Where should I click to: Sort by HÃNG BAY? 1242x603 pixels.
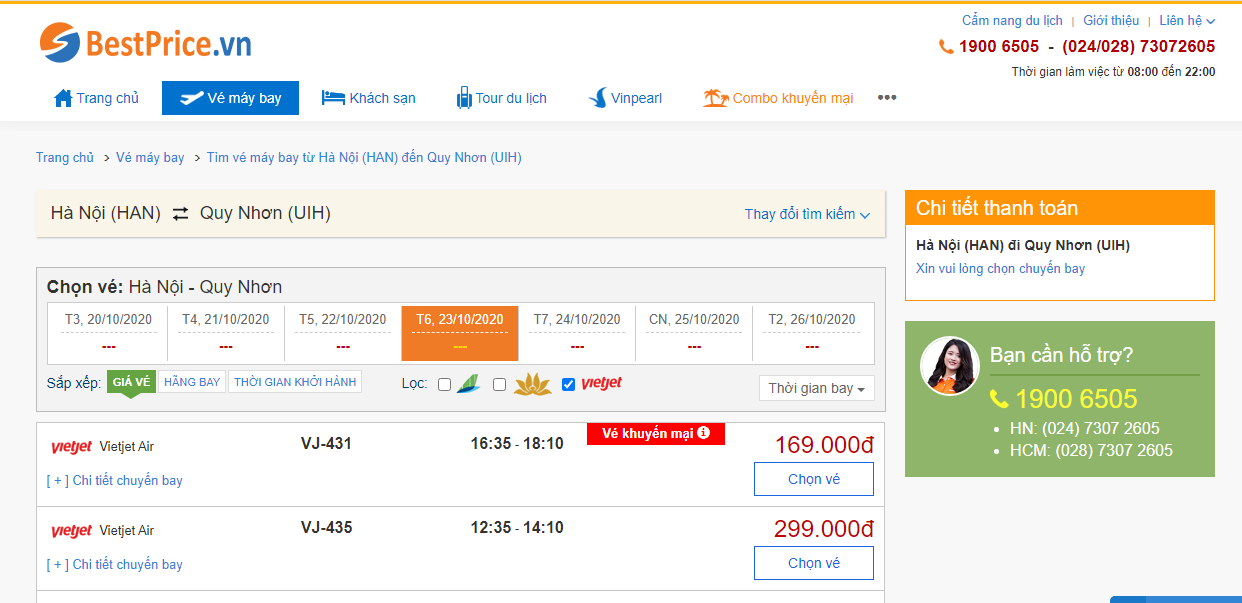192,382
